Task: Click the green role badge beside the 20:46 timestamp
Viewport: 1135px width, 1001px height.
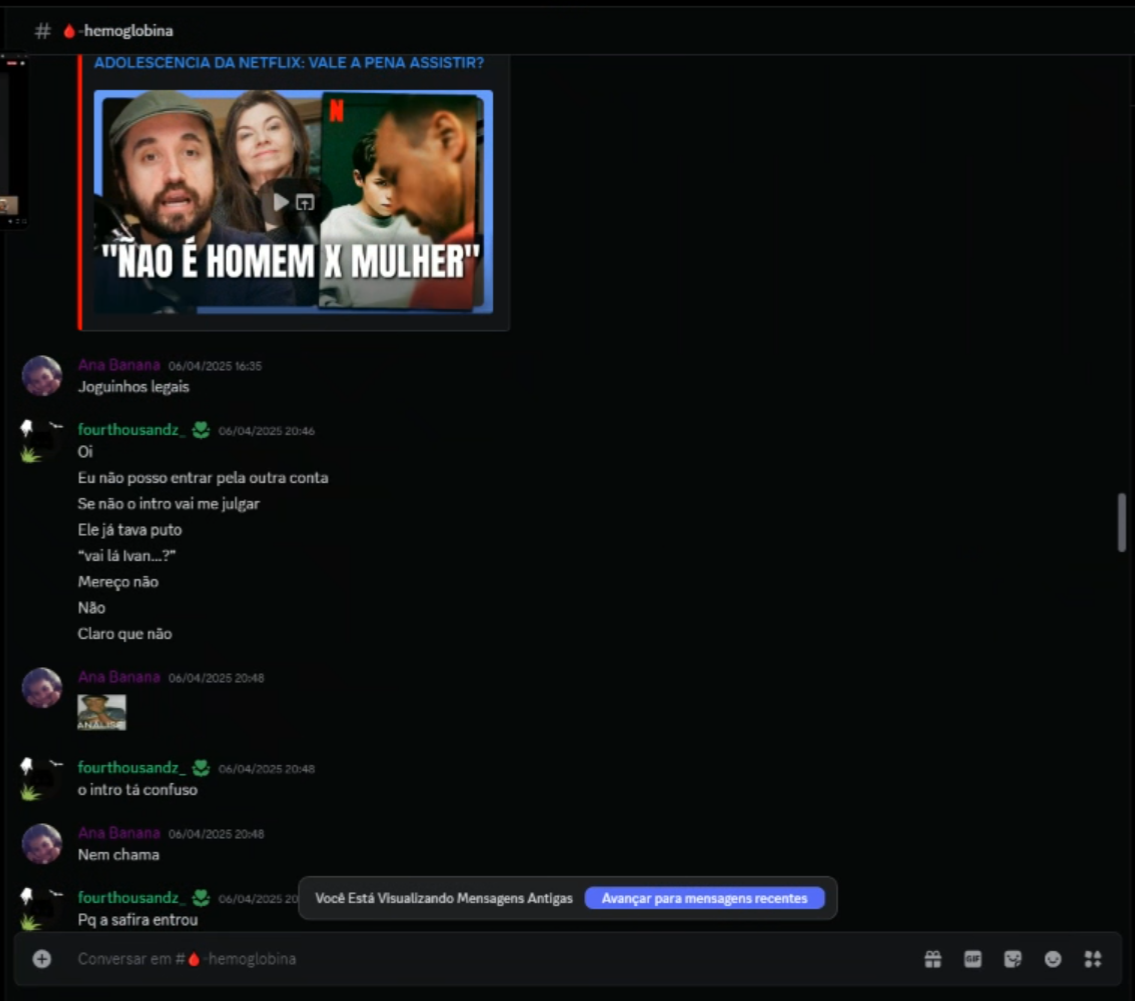Action: coord(201,430)
